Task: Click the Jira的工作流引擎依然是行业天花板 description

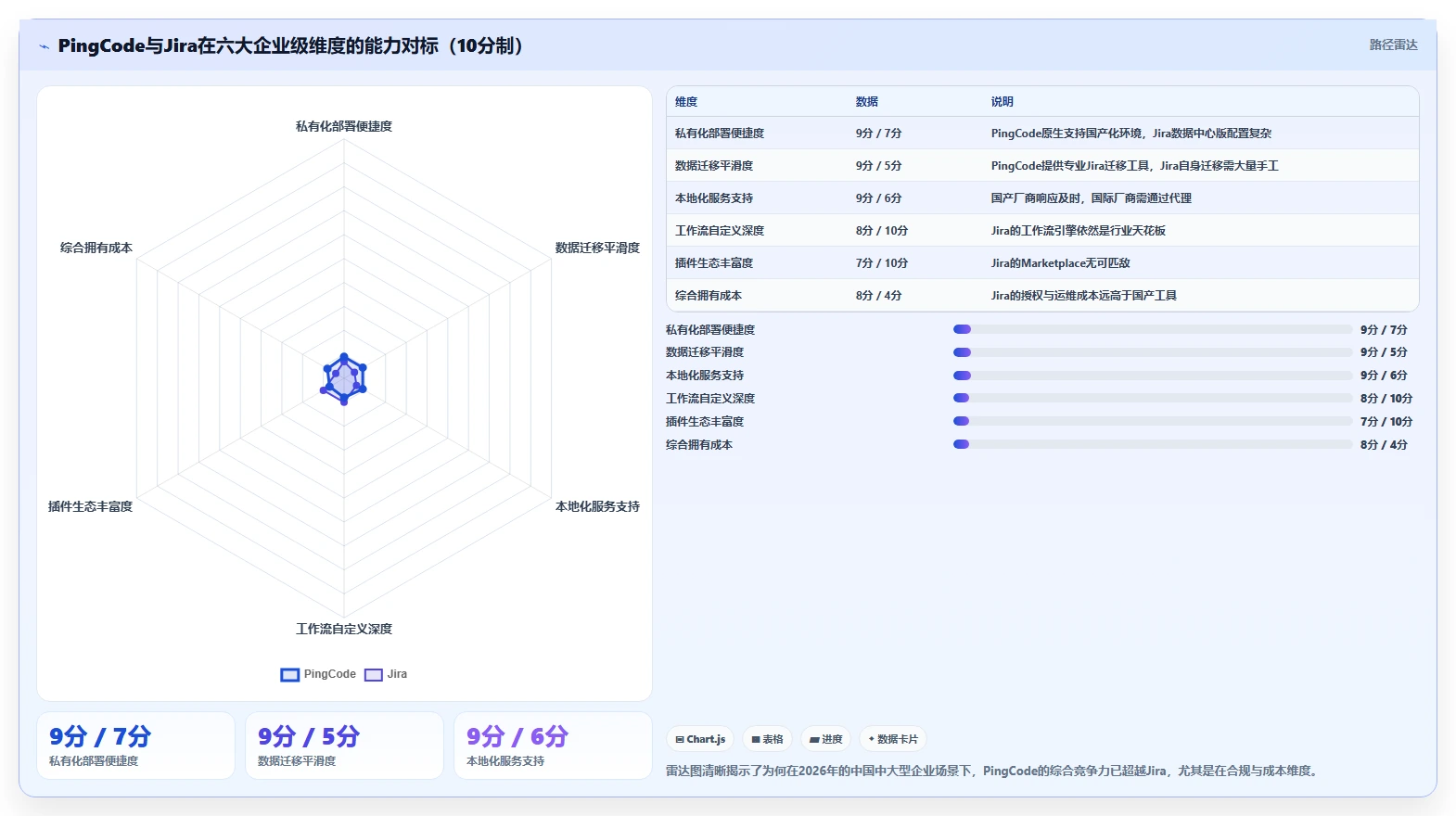Action: click(x=1079, y=231)
